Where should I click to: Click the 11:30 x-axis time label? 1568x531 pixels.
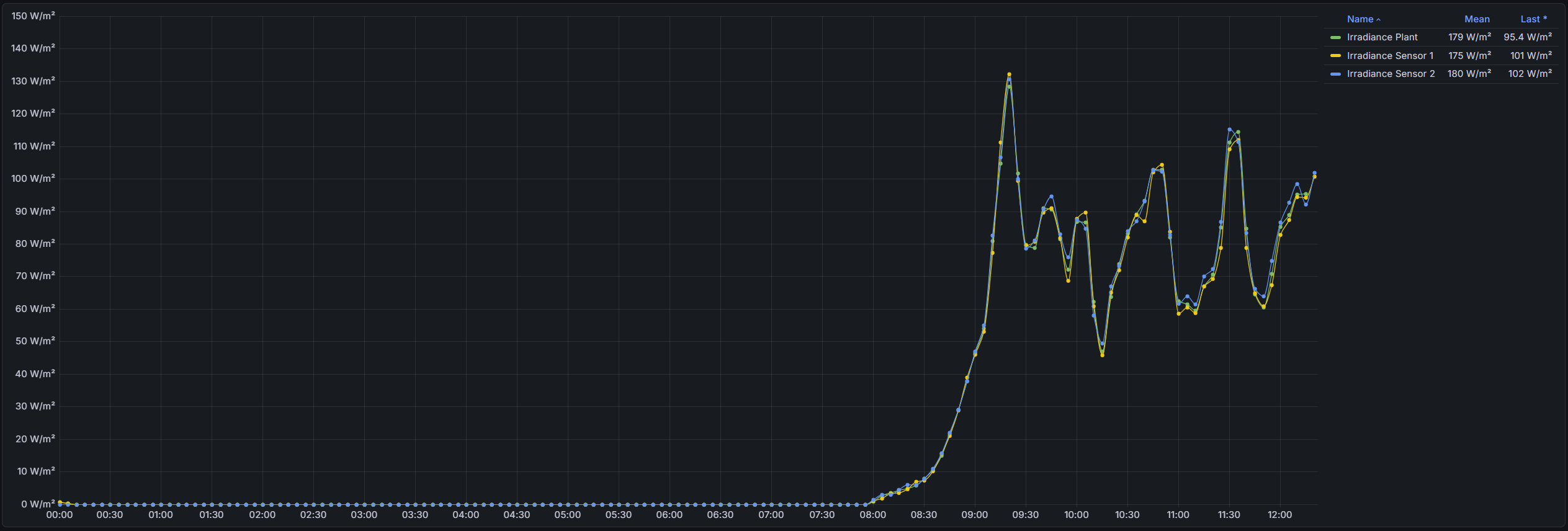[x=1229, y=515]
